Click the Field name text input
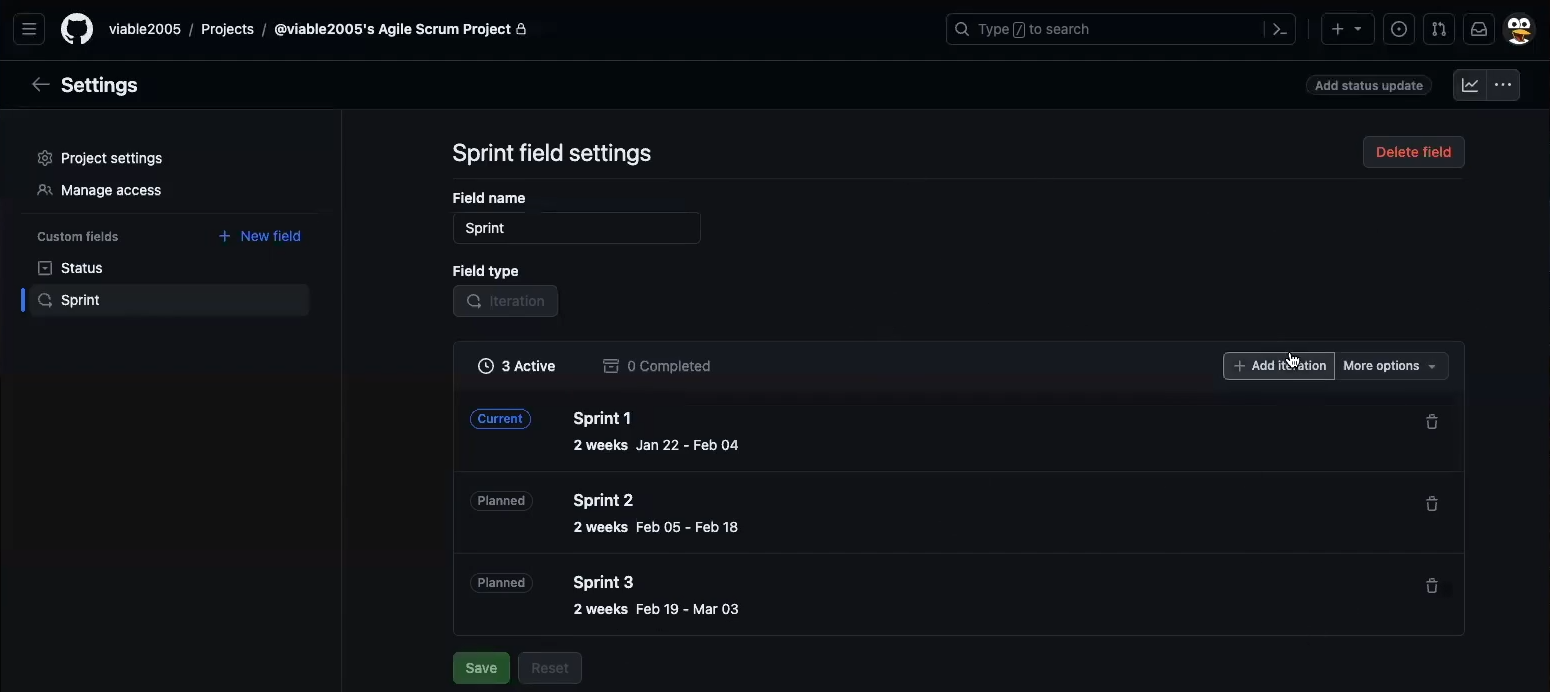Viewport: 1550px width, 692px height. point(576,228)
